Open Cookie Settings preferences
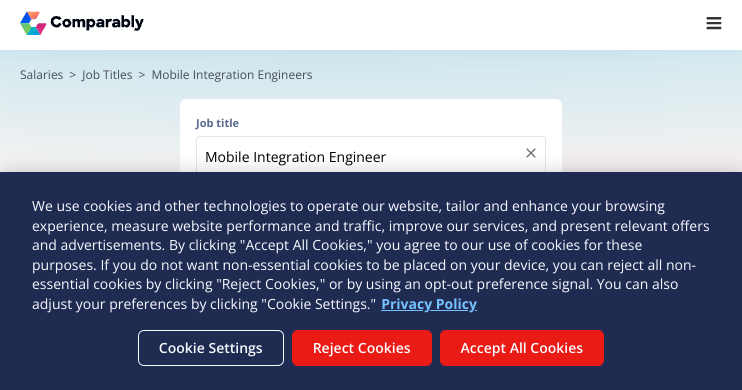 coord(211,348)
